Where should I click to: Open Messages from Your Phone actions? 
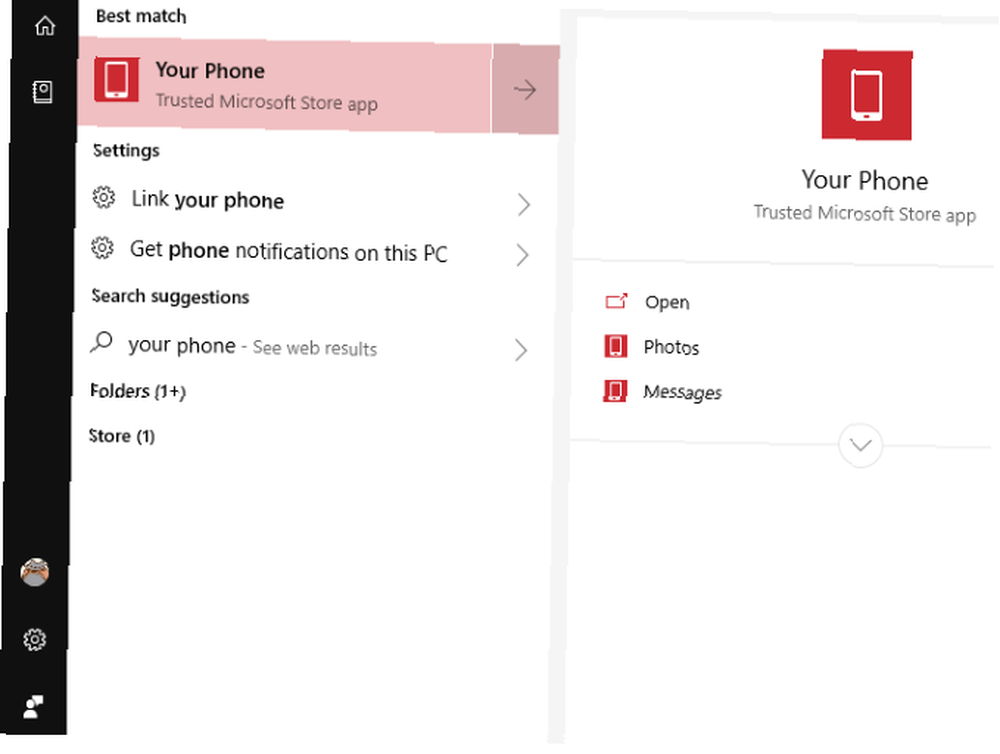tap(682, 392)
